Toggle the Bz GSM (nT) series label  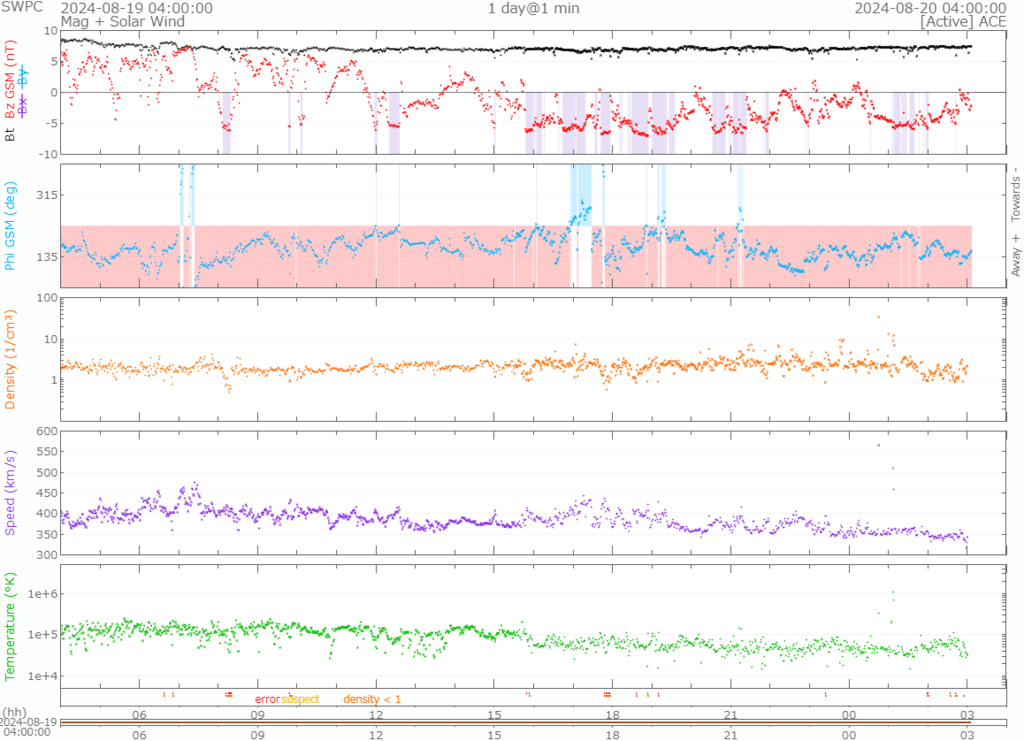[11, 79]
